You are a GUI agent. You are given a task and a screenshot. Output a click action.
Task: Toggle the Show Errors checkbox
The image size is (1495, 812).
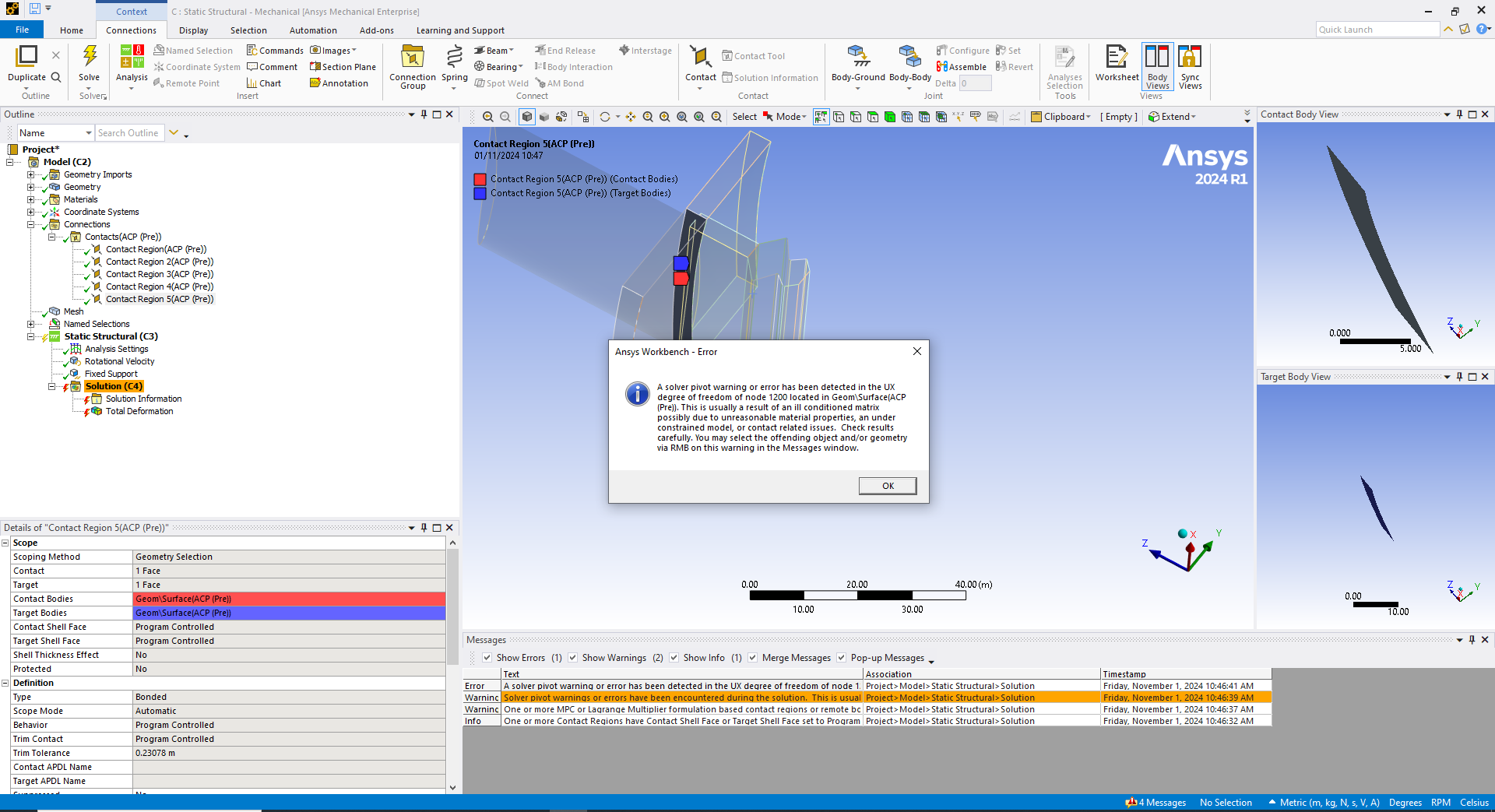point(487,658)
